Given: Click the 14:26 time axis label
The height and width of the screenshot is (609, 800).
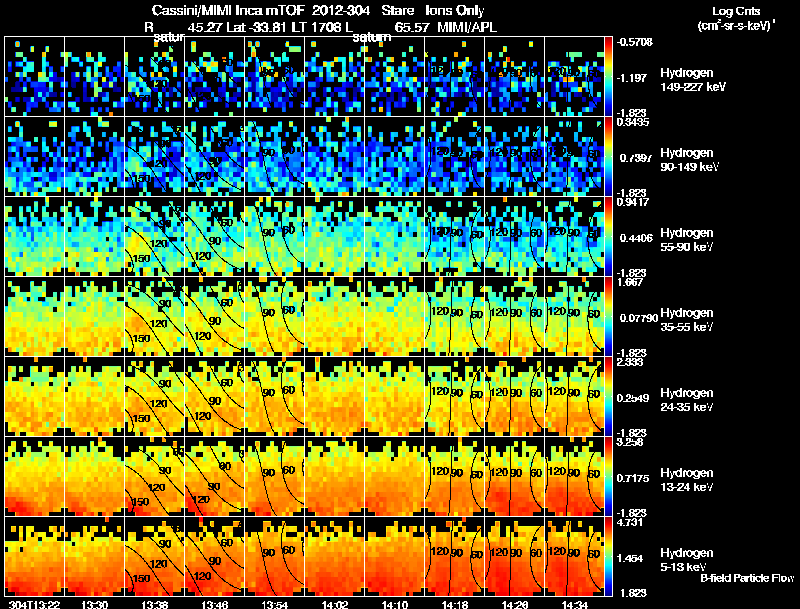Looking at the screenshot, I should tap(515, 605).
